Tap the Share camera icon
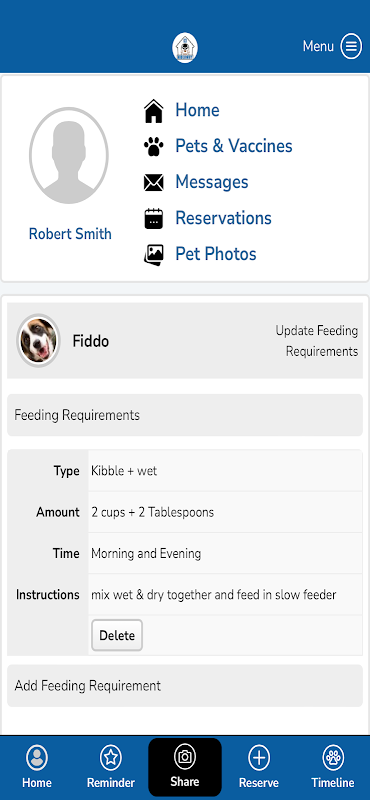This screenshot has width=370, height=800. [185, 756]
